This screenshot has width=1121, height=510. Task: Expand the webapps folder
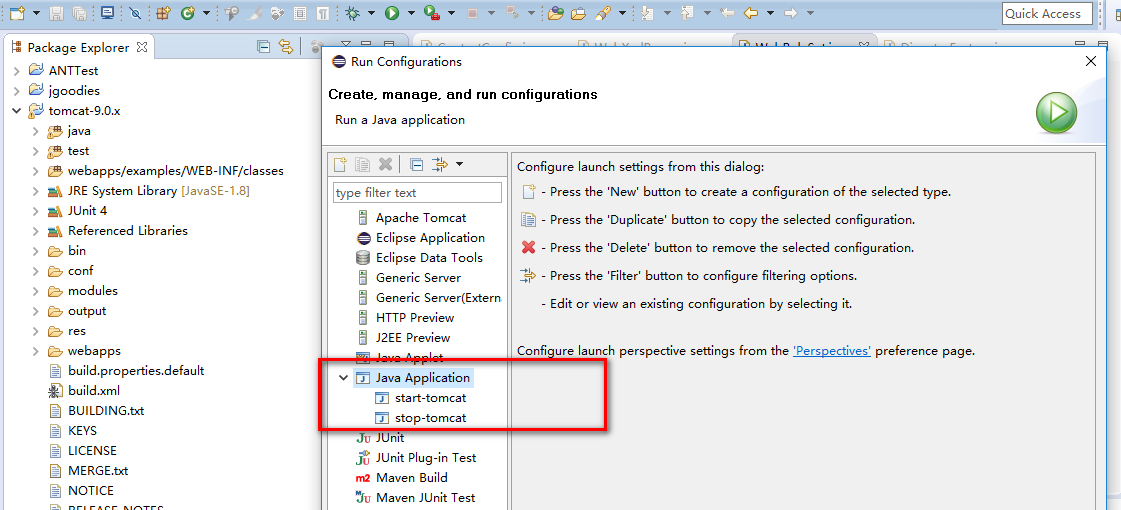[x=35, y=351]
